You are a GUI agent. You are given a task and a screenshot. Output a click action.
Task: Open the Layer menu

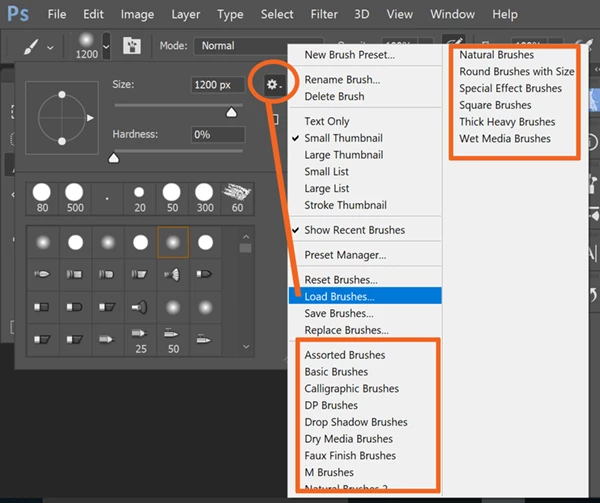[x=186, y=15]
